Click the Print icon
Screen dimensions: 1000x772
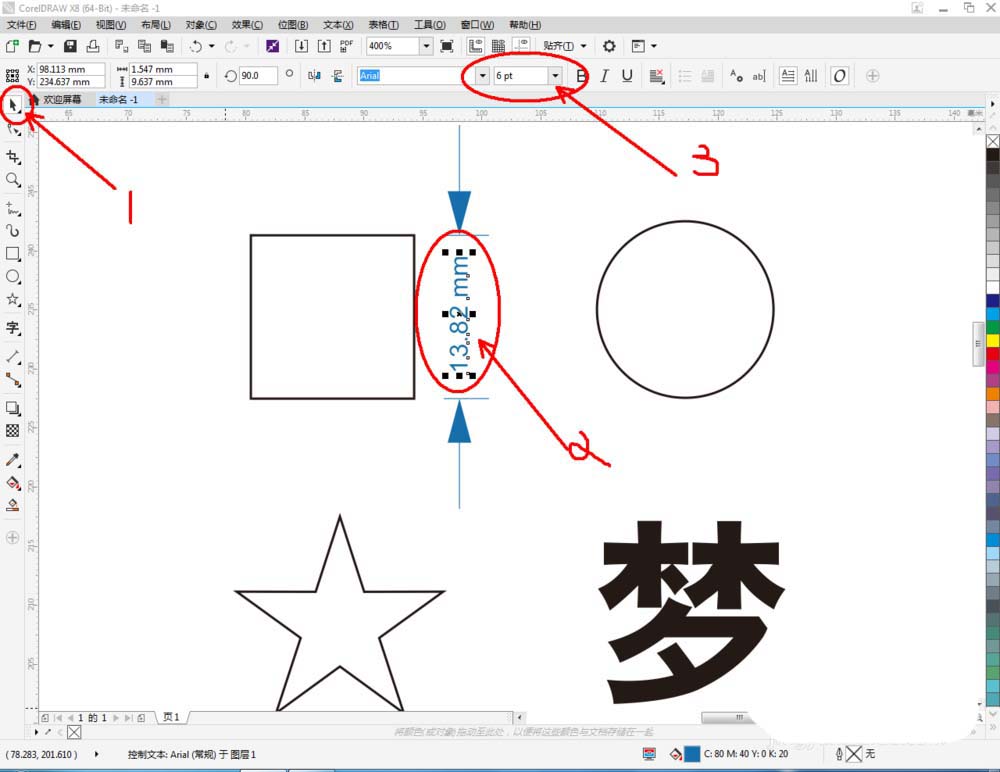[93, 46]
